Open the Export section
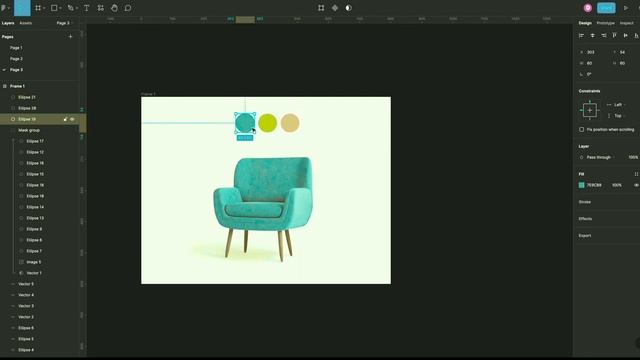 tap(584, 236)
